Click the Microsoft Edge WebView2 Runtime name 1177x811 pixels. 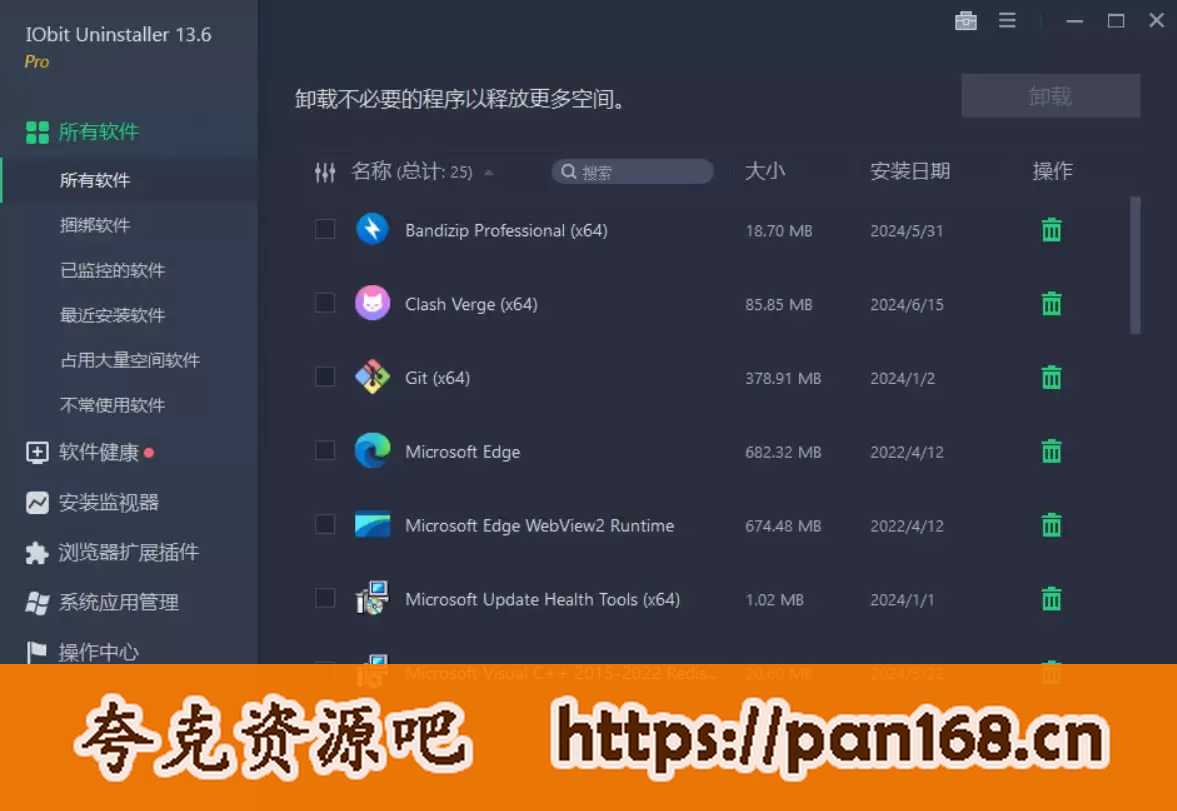[x=539, y=526]
